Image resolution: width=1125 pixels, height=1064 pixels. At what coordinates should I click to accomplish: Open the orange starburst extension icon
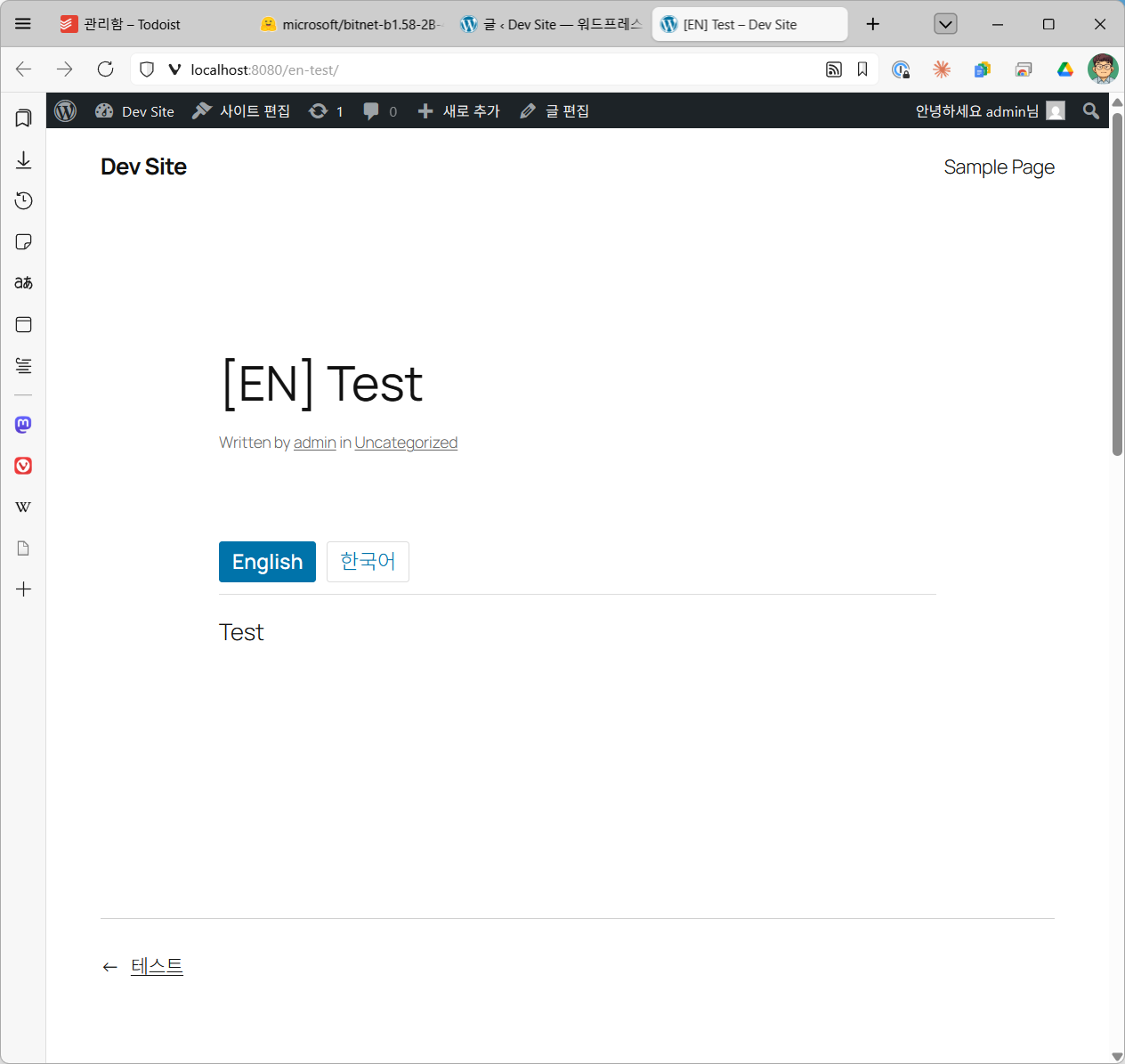tap(942, 69)
